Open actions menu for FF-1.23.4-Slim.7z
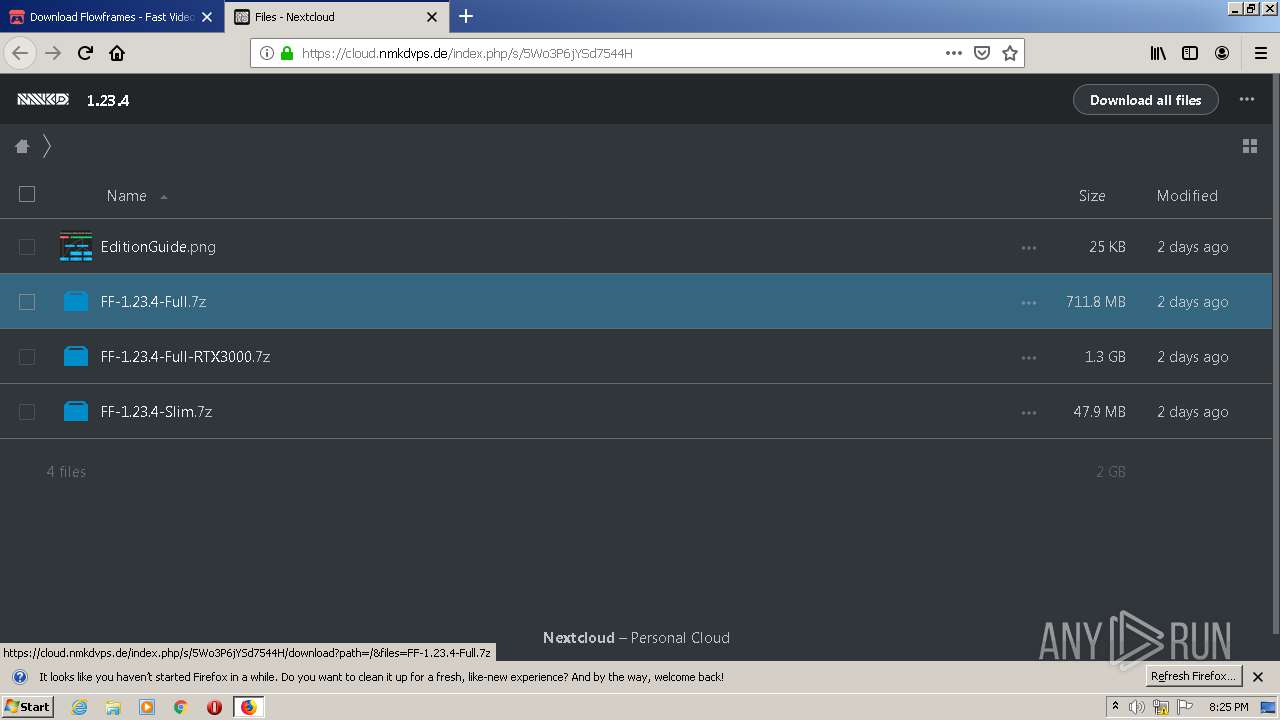1280x720 pixels. click(1029, 412)
